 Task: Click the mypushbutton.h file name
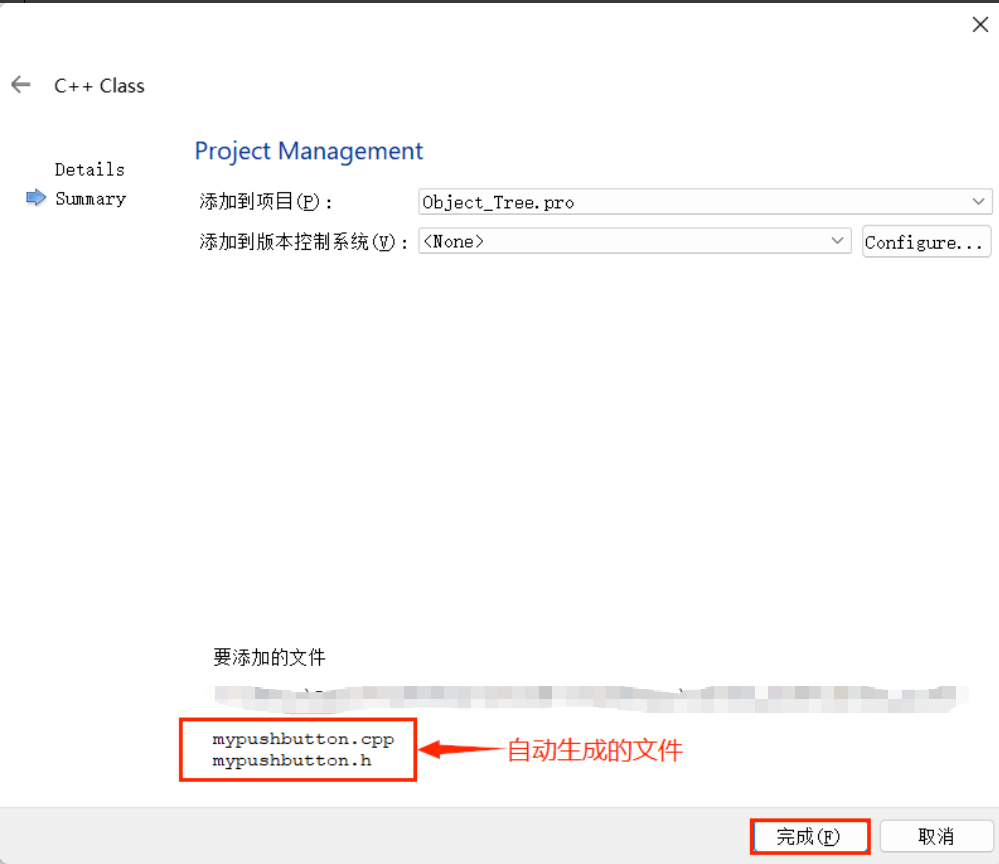coord(292,761)
